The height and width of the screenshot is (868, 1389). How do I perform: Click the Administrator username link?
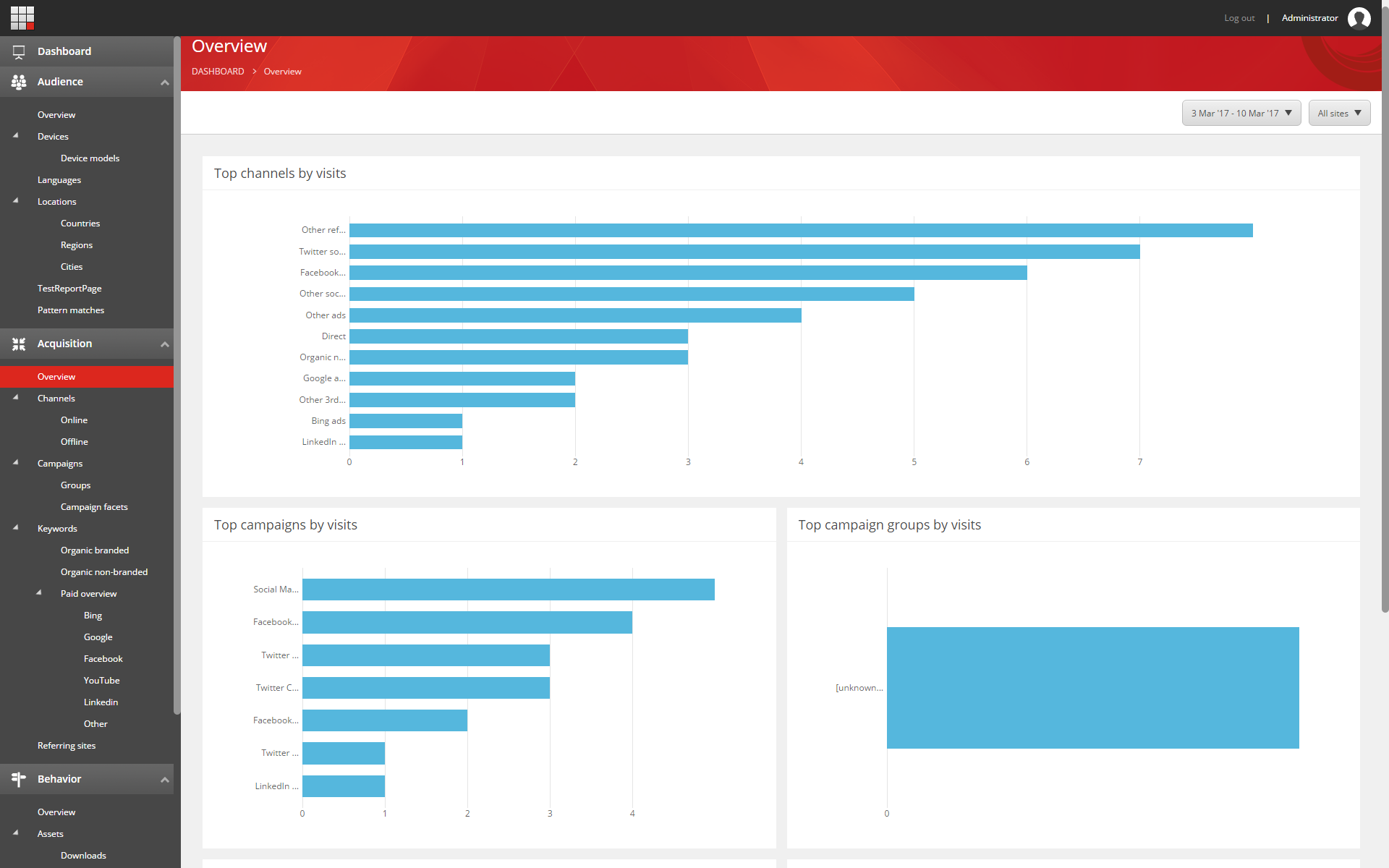pyautogui.click(x=1309, y=18)
